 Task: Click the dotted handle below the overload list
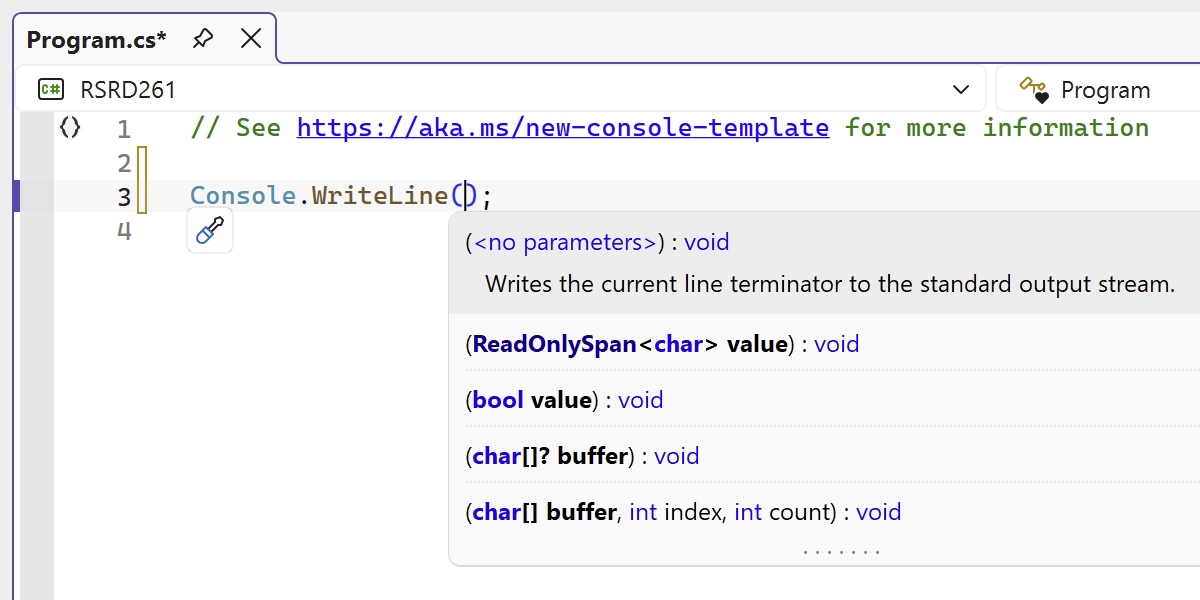tap(841, 551)
